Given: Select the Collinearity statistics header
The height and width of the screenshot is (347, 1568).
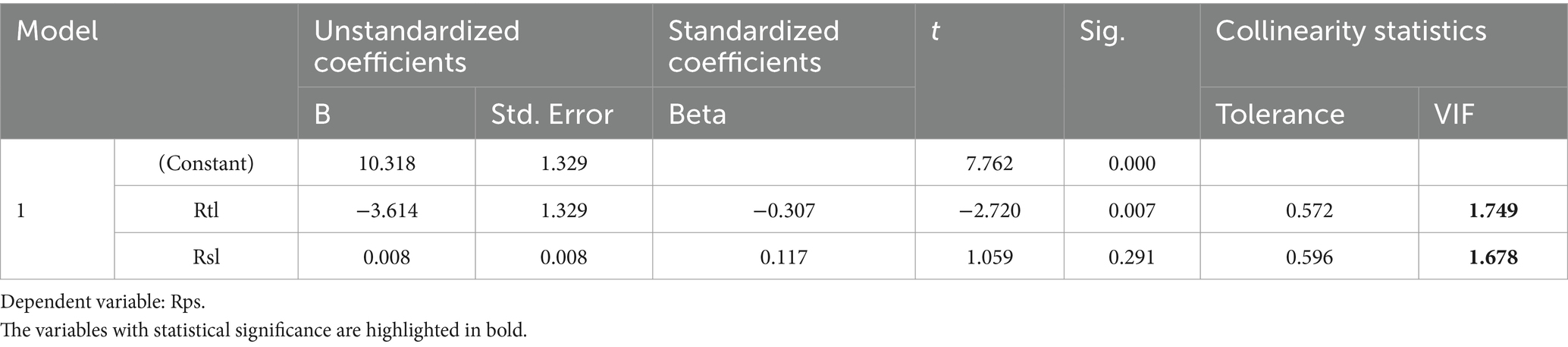Looking at the screenshot, I should pos(1350,31).
